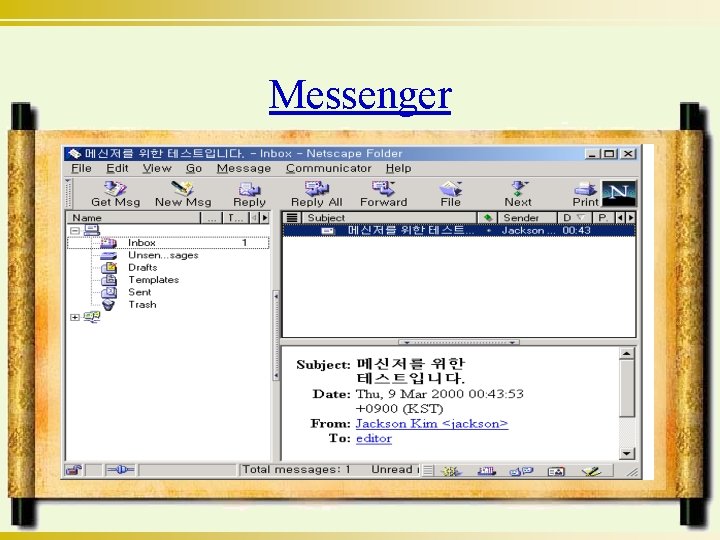720x540 pixels.
Task: Click message list column scroll right arrow
Action: pos(631,218)
